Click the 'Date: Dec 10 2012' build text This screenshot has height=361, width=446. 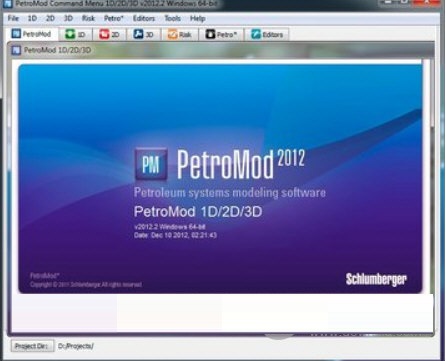[175, 235]
